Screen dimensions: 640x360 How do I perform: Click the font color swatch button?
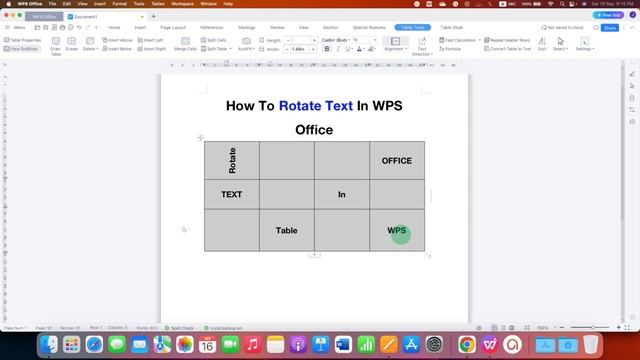pyautogui.click(x=360, y=49)
